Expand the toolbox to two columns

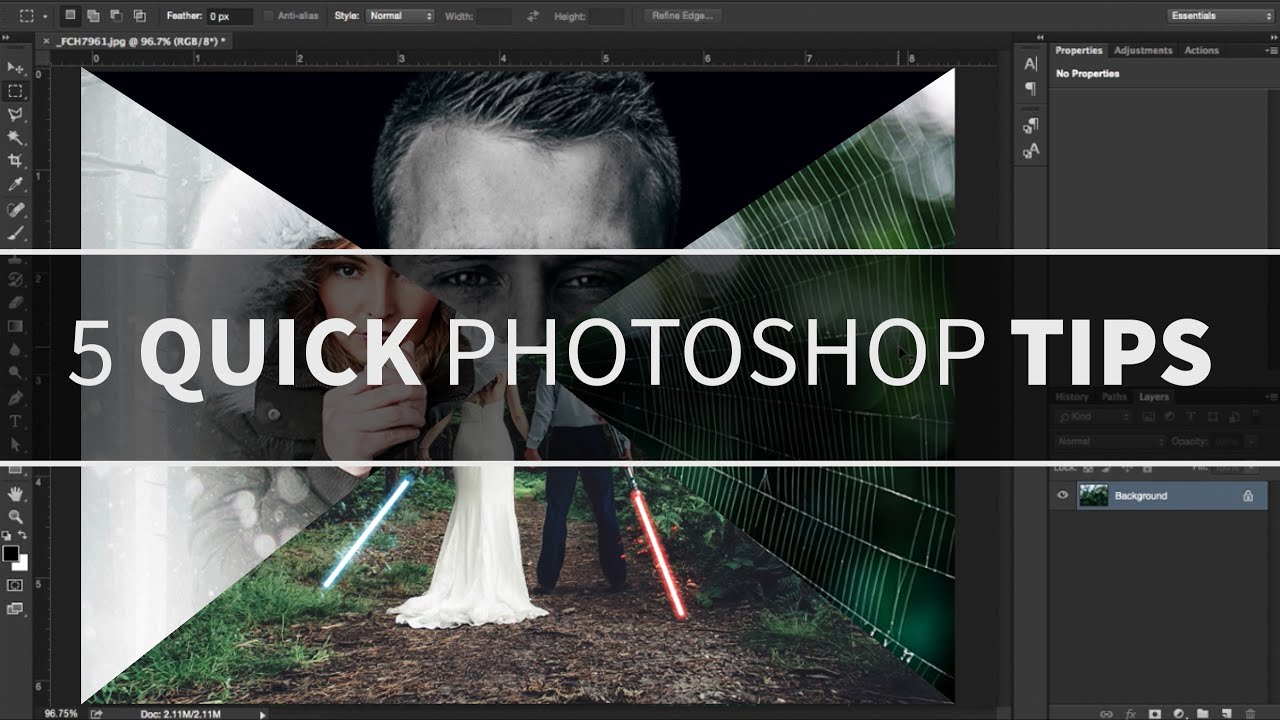point(8,37)
